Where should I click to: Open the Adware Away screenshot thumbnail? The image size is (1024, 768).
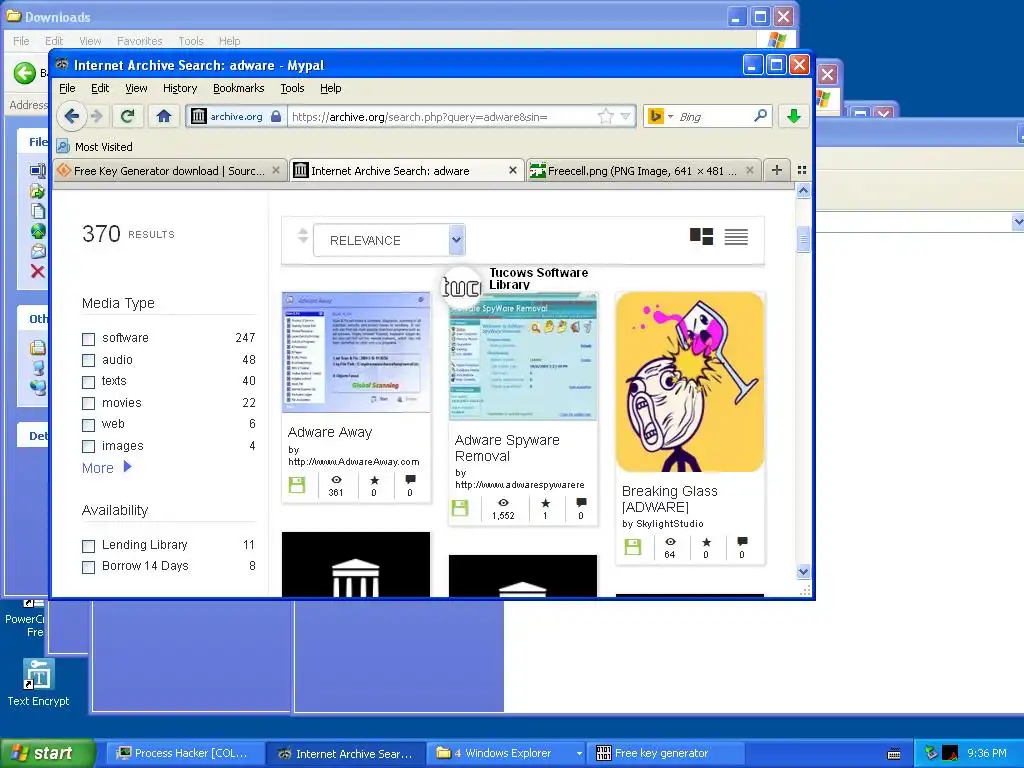point(356,353)
